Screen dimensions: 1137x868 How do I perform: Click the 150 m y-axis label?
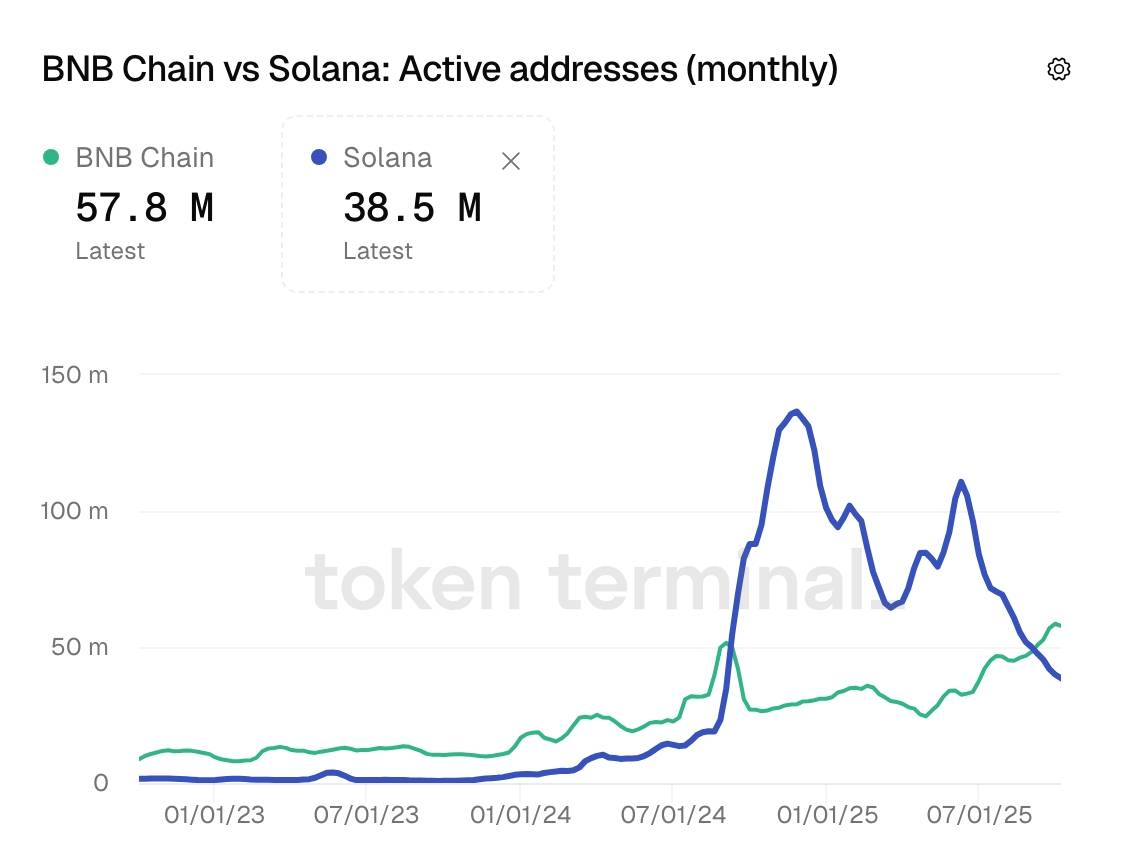pyautogui.click(x=74, y=375)
